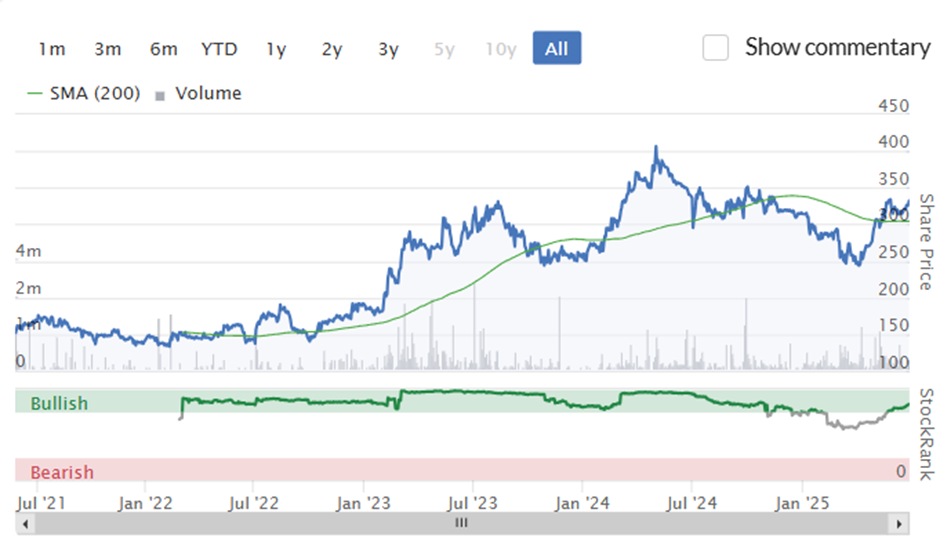Viewport: 940px width, 538px height.
Task: Select the All time range button
Action: (x=557, y=48)
